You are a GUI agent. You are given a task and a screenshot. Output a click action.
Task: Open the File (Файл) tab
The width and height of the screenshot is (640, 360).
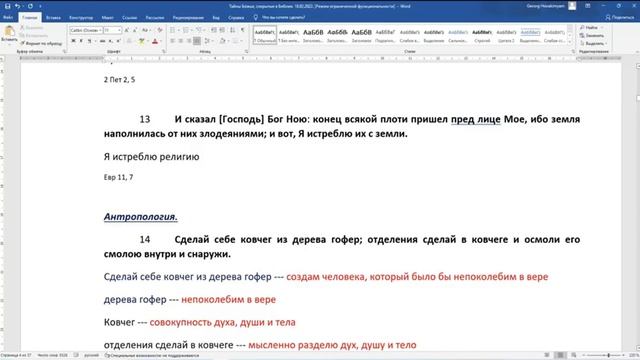point(8,18)
